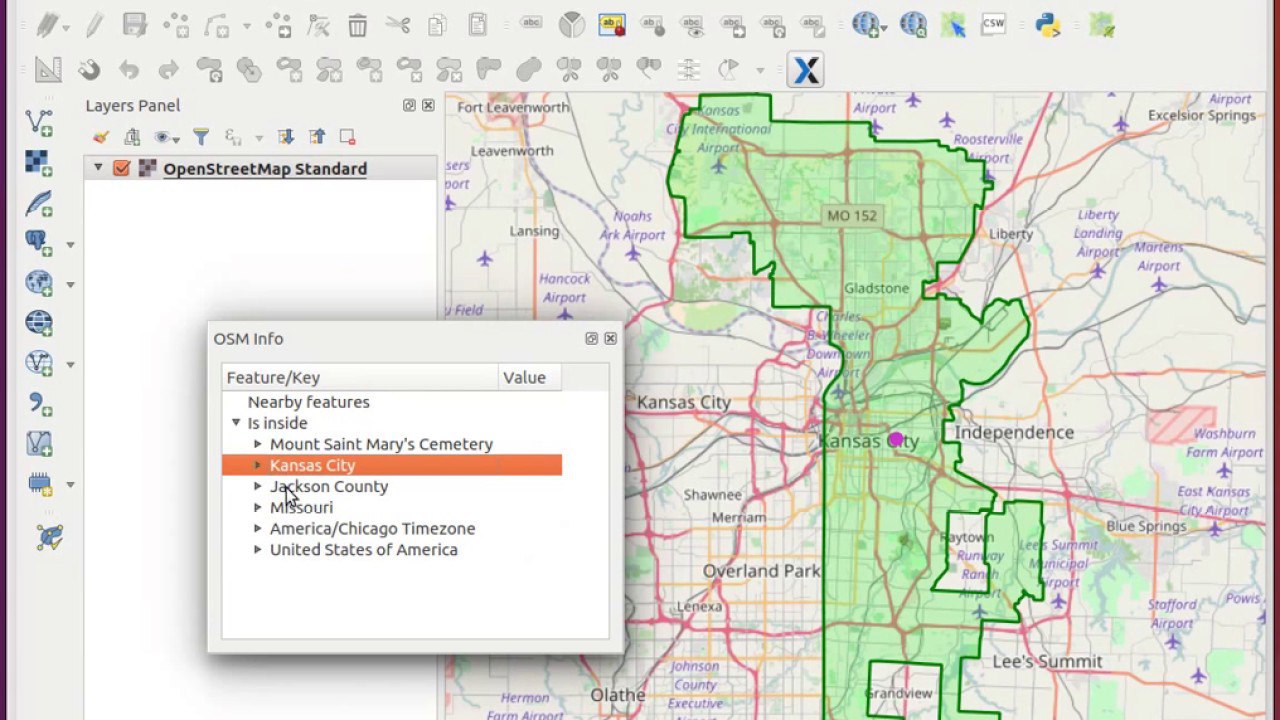Image resolution: width=1280 pixels, height=720 pixels.
Task: Enable the snapping magnet icon
Action: click(89, 69)
